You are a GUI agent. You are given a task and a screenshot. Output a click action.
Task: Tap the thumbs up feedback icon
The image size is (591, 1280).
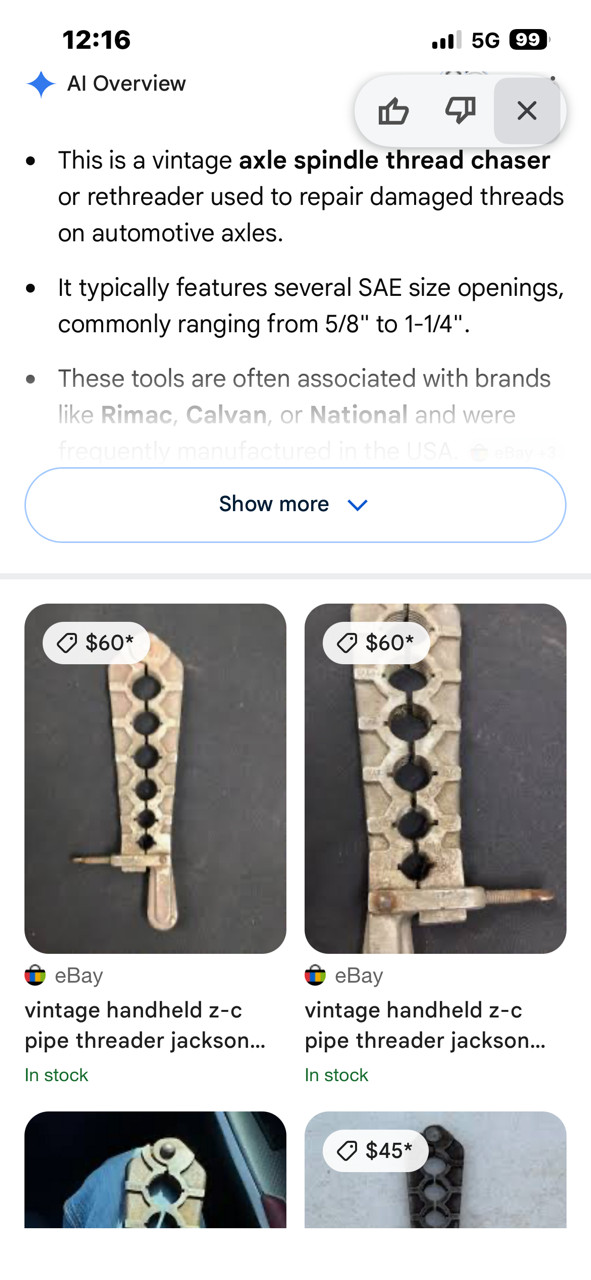[x=393, y=111]
